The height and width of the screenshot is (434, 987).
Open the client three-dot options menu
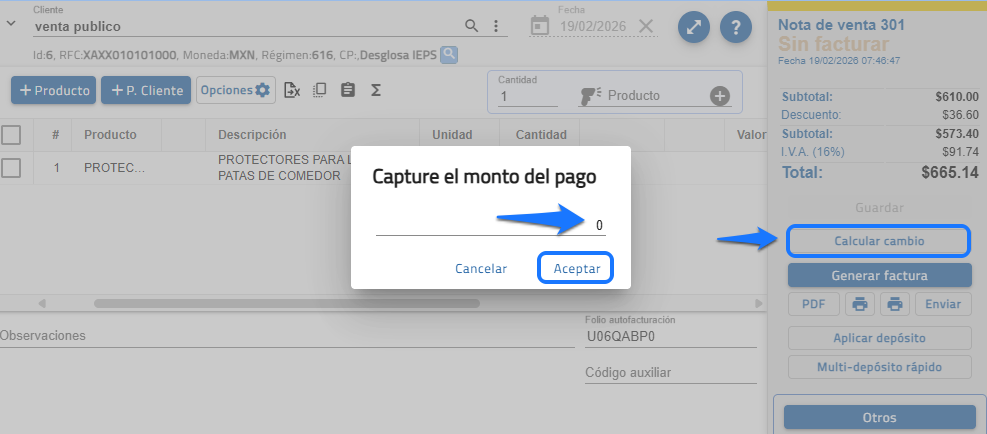click(496, 26)
